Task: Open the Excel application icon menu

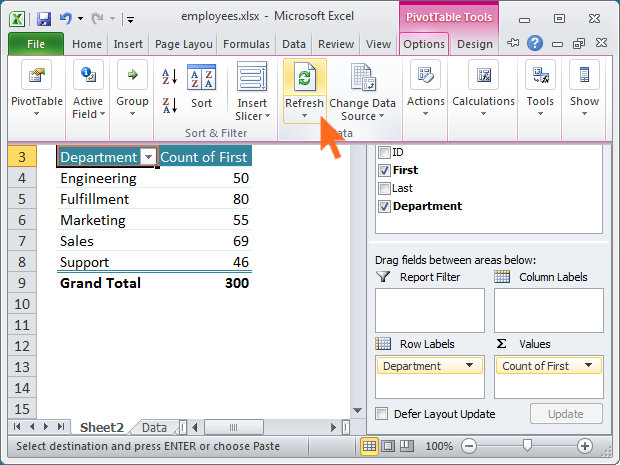Action: [17, 19]
